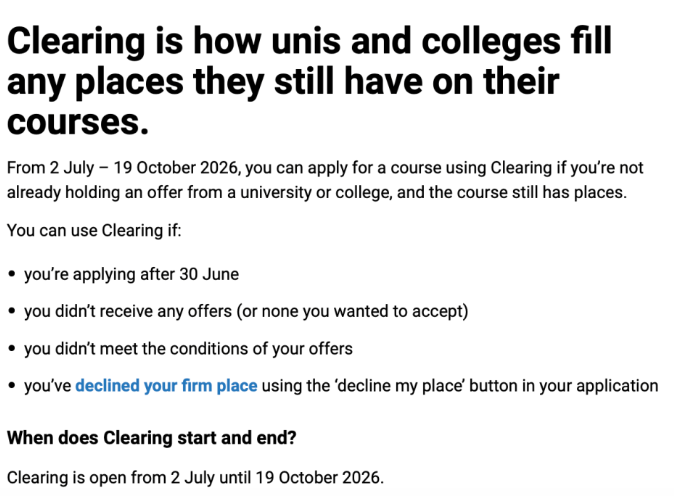
Task: Click the 'When does Clearing start and end?' subheading
Action: click(152, 438)
